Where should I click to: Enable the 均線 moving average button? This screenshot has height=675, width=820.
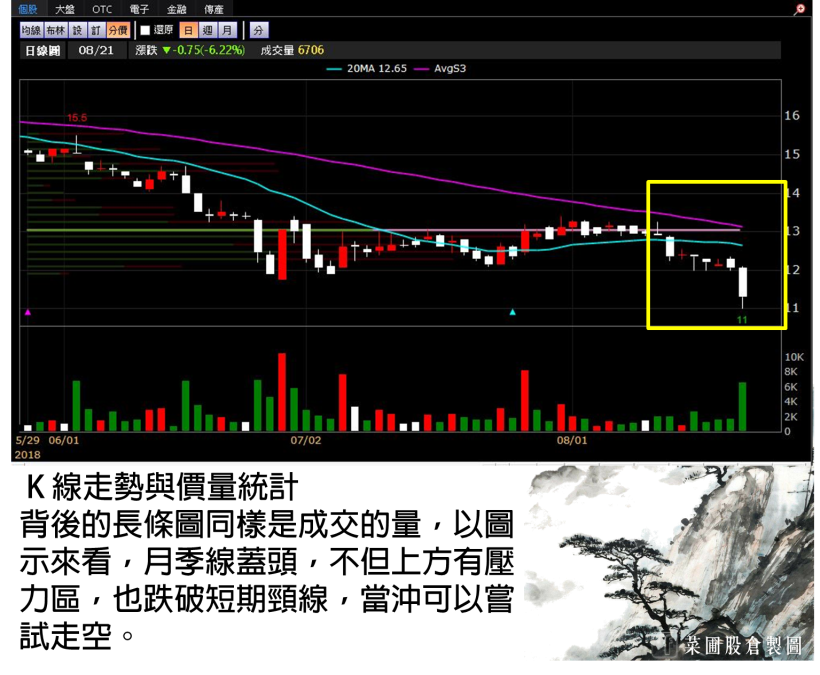point(31,30)
